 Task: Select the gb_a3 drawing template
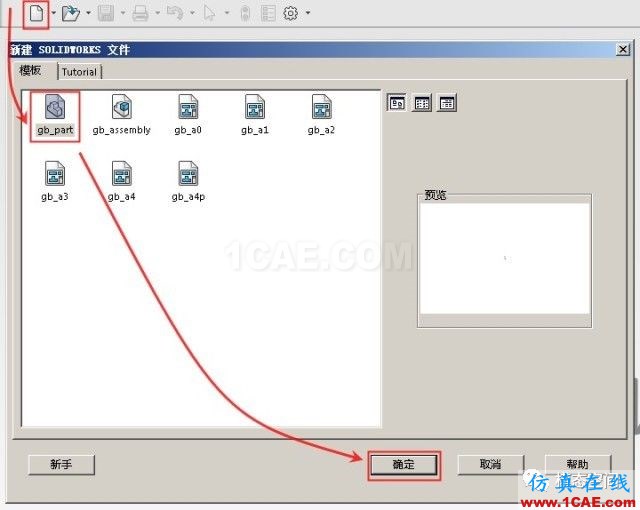55,182
